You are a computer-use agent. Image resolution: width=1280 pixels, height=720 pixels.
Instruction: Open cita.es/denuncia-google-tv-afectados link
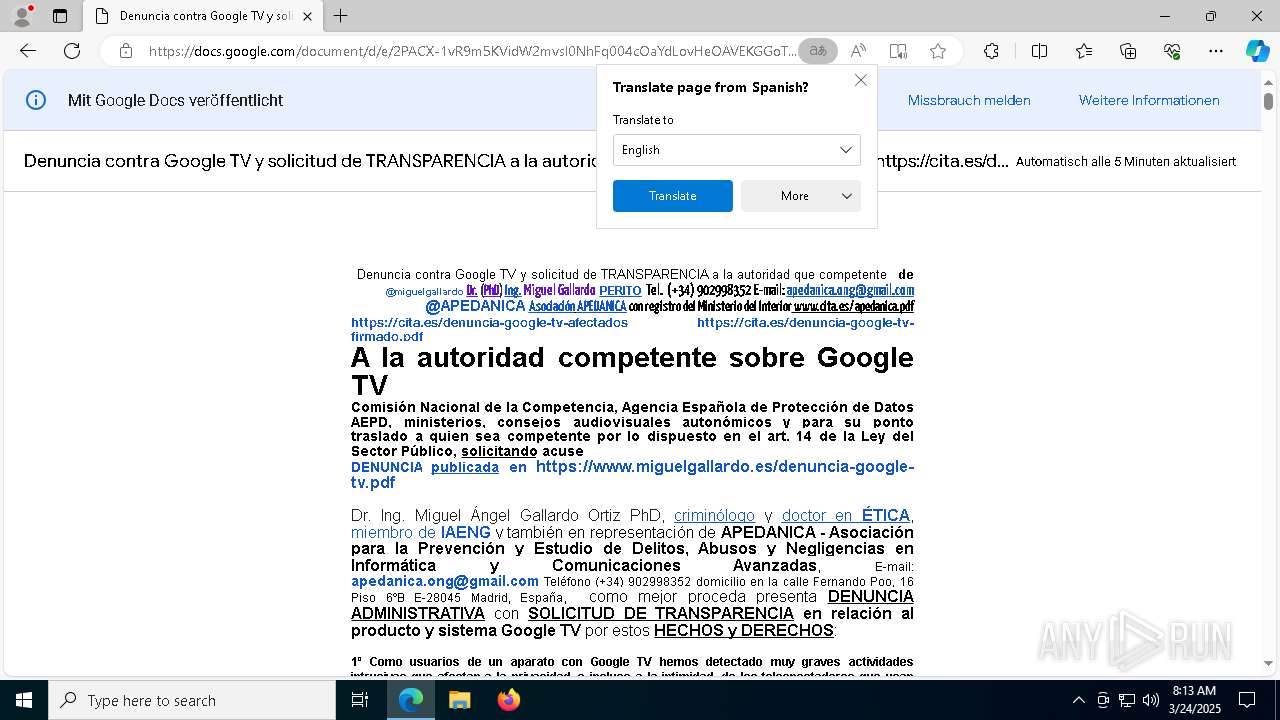point(489,323)
